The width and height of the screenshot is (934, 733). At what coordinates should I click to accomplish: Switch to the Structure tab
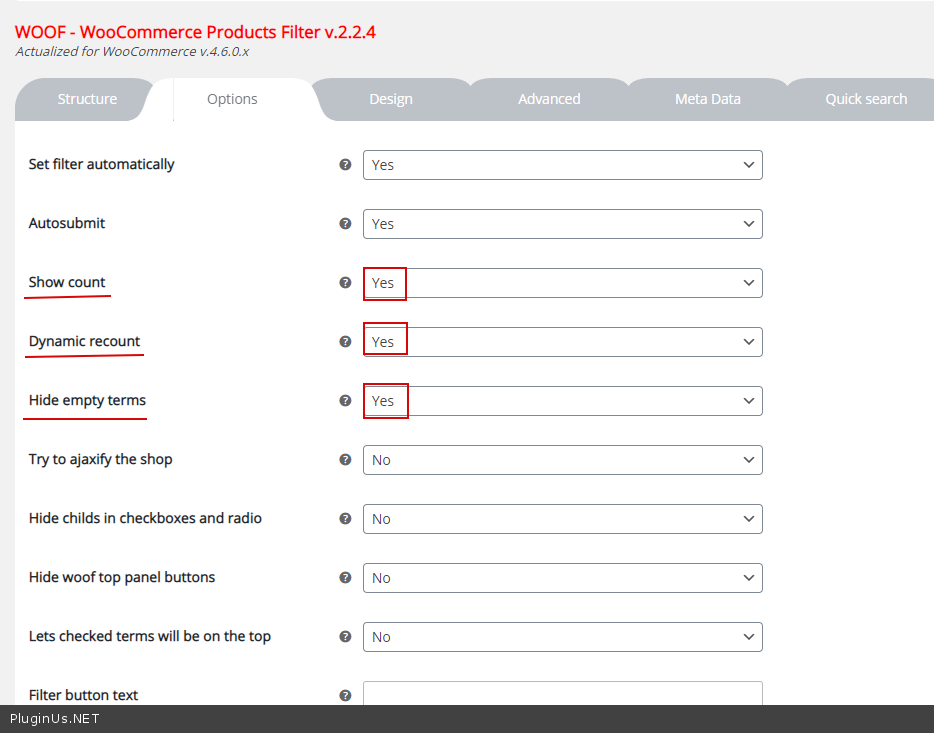[x=87, y=99]
